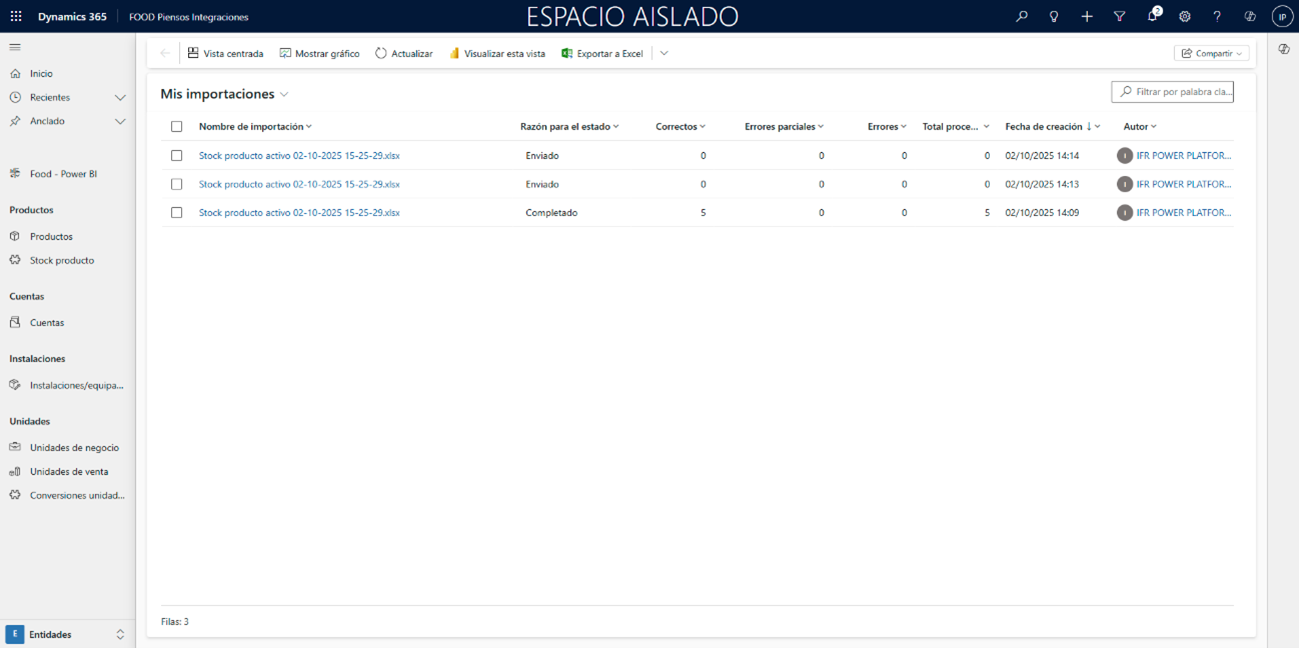
Task: Open the settings gear icon
Action: 1185,17
